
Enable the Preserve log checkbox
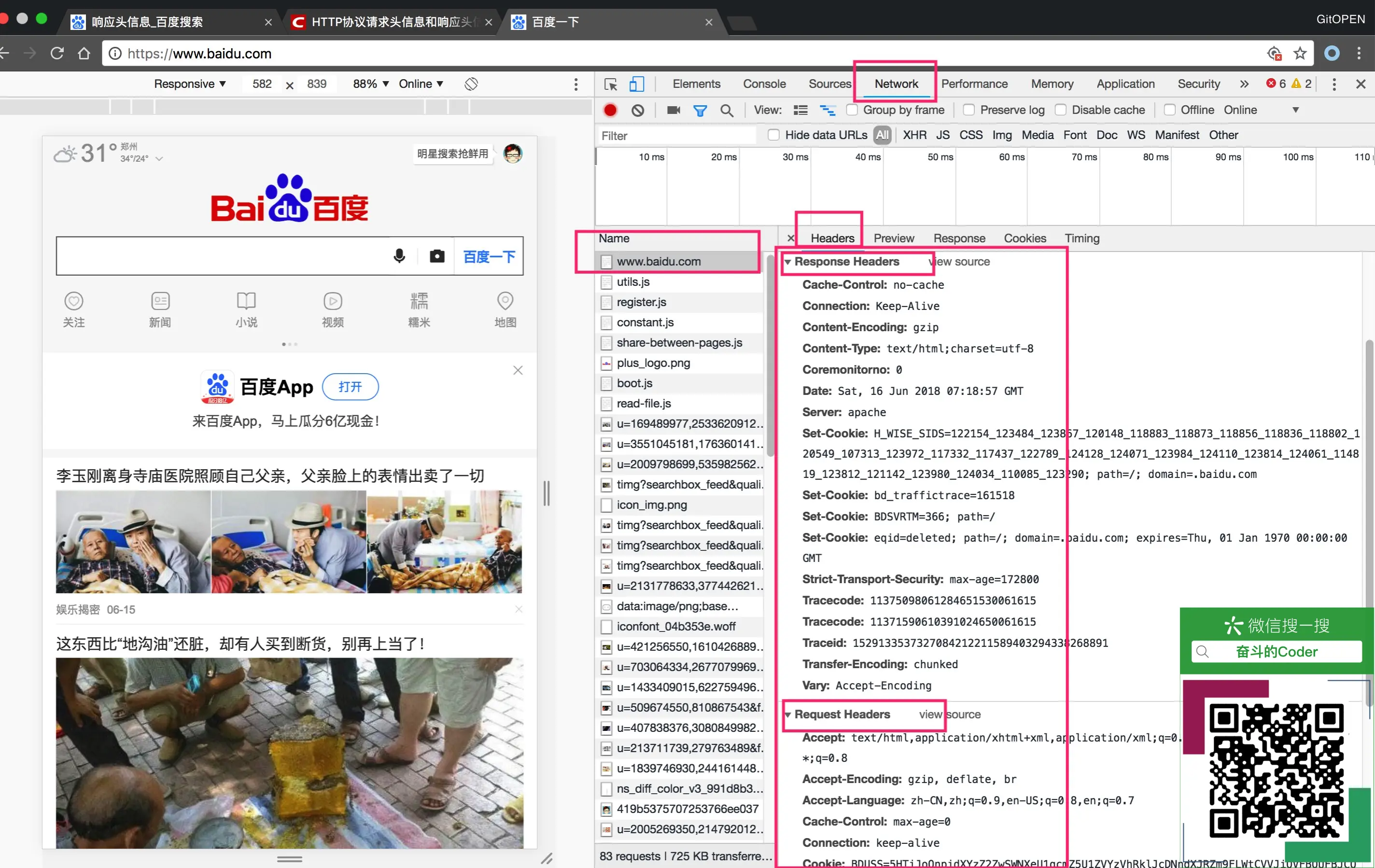[x=968, y=110]
